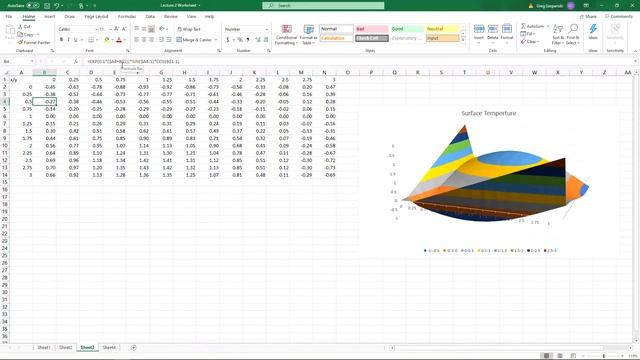
Task: Open Format as Table menu
Action: point(309,34)
